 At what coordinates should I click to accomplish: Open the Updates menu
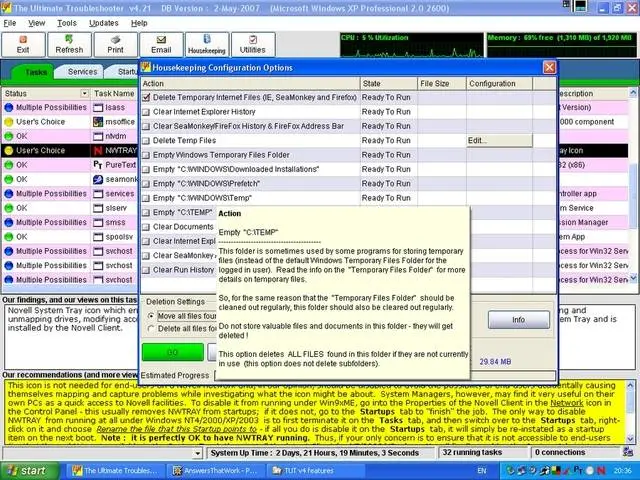[104, 23]
